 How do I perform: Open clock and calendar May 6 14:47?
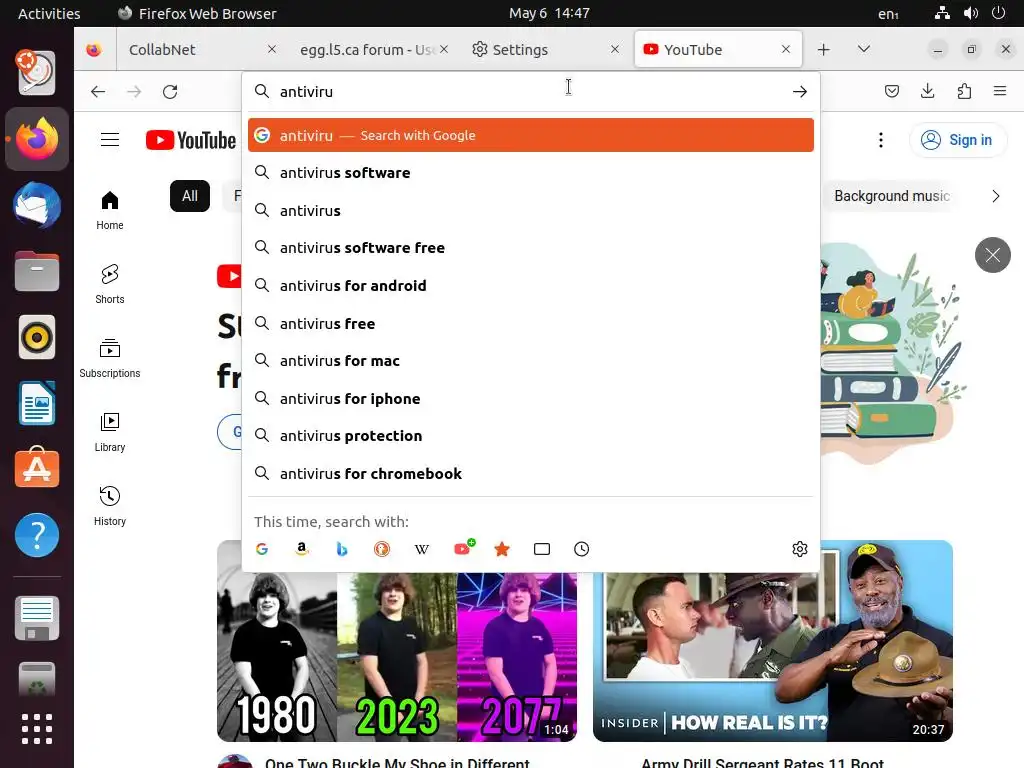pos(549,13)
